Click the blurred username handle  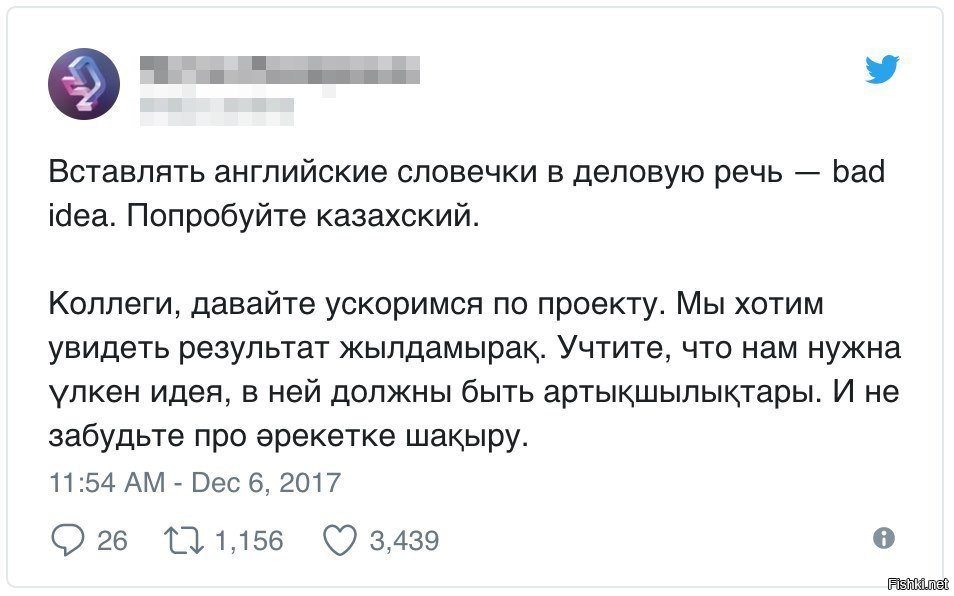pyautogui.click(x=217, y=111)
